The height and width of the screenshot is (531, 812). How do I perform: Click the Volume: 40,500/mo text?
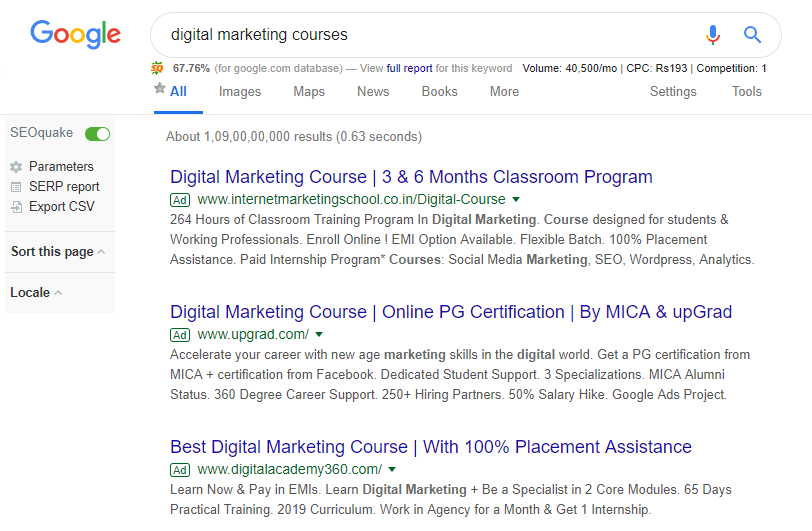[570, 68]
